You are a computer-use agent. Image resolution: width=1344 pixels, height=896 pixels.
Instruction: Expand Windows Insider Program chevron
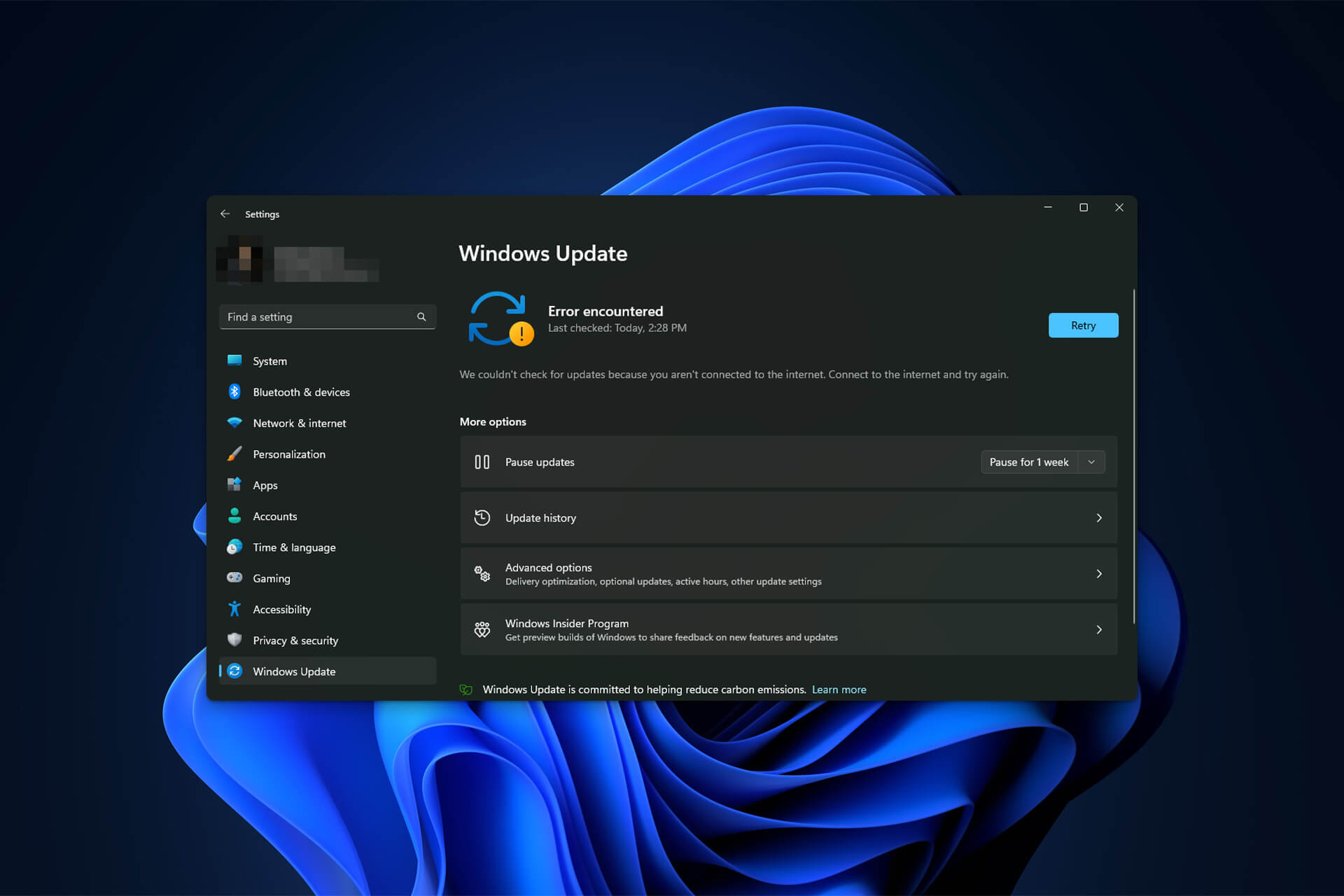(x=1099, y=629)
